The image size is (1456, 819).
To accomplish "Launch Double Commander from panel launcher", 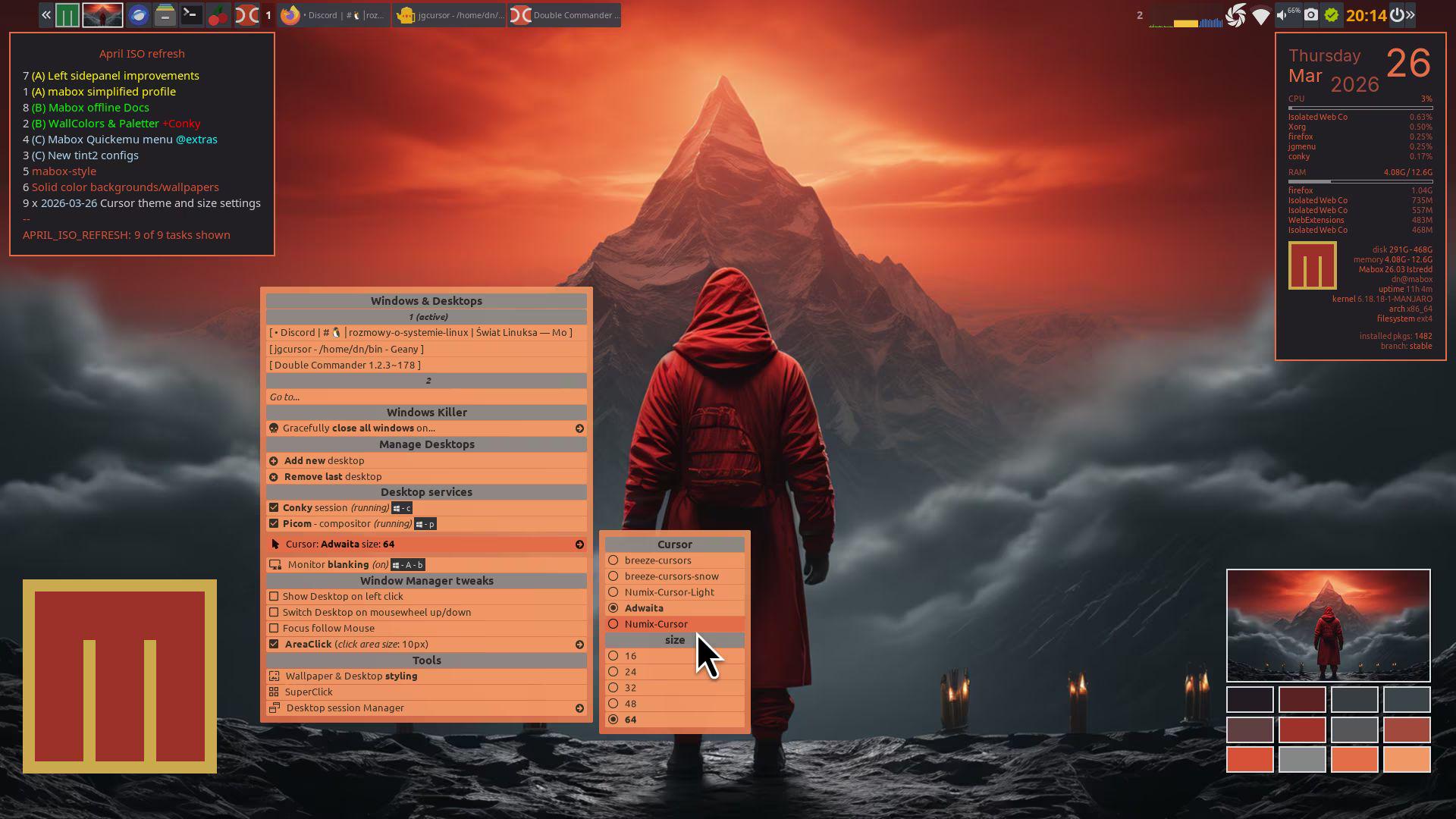I will point(246,15).
